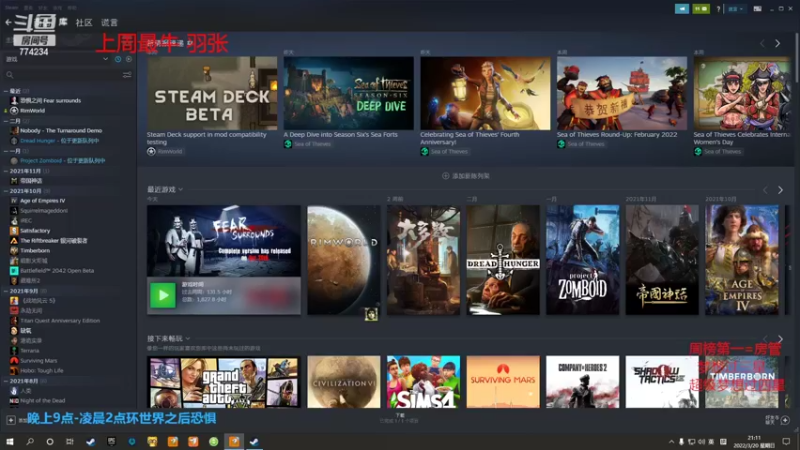This screenshot has height=450, width=800.
Task: Open Steam Deck Beta news card
Action: 212,93
